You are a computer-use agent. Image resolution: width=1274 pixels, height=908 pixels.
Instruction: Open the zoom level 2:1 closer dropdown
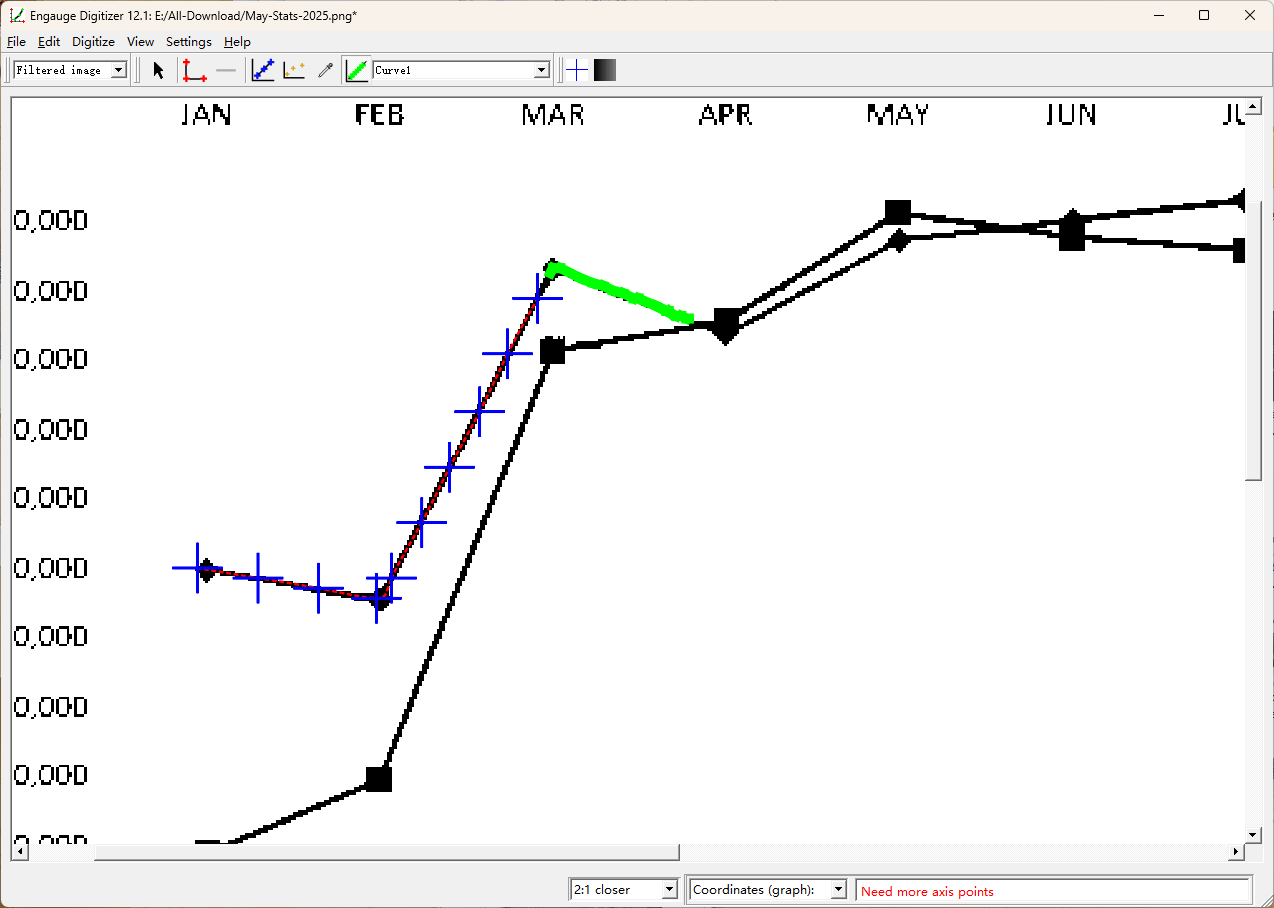(667, 889)
